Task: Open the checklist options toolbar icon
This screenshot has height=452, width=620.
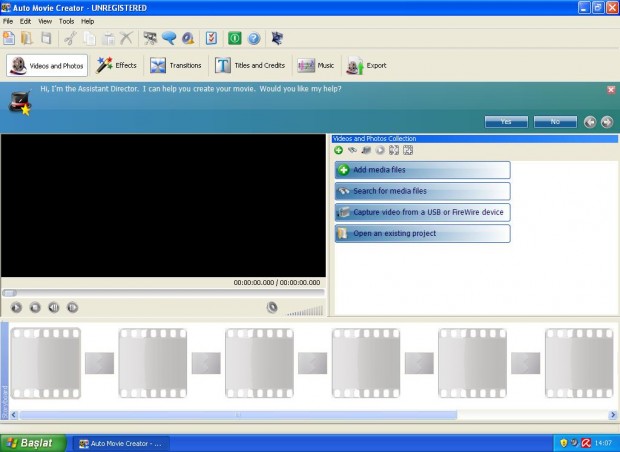Action: tap(212, 38)
